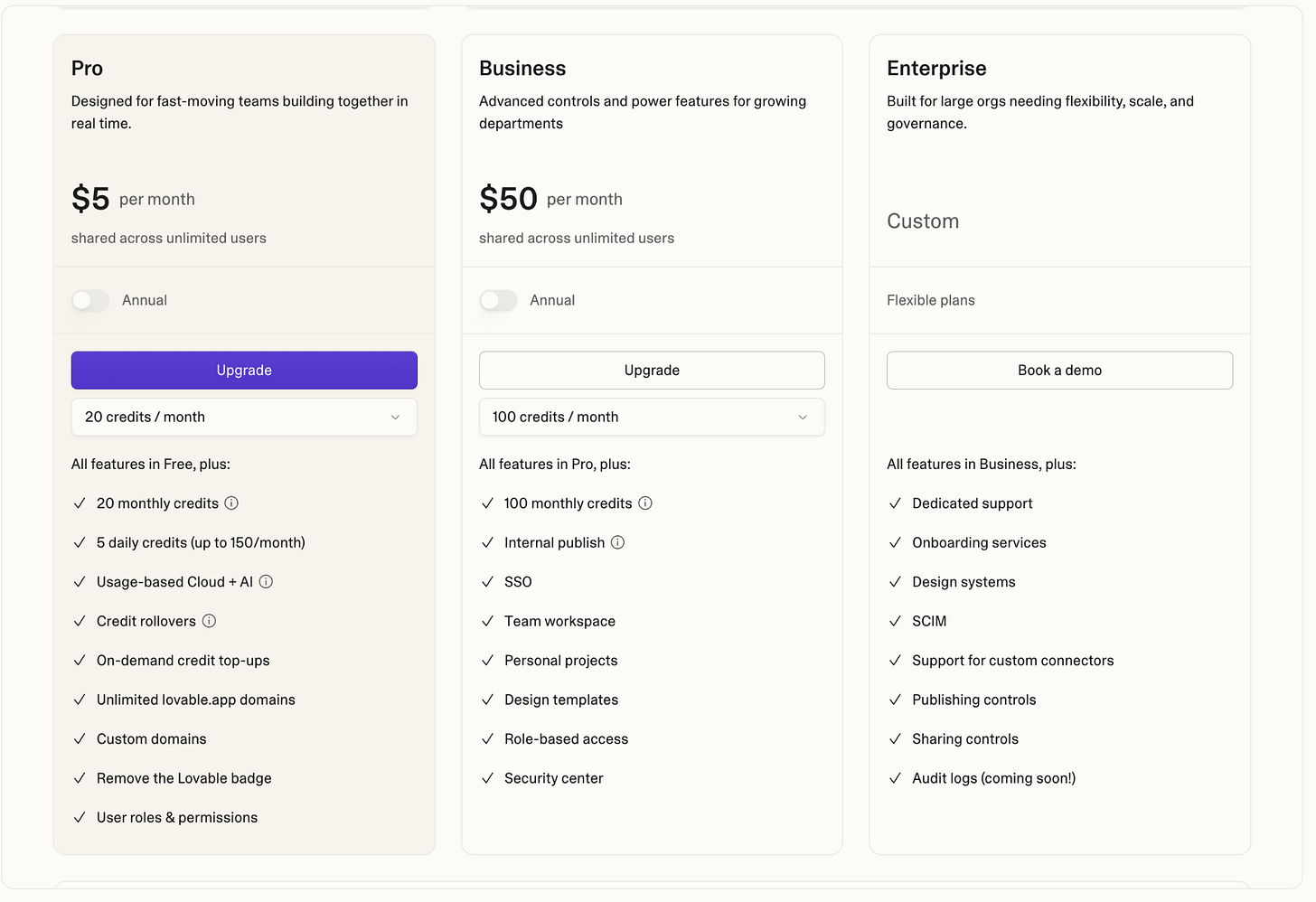
Task: Click the Dedicated support feature item
Action: point(972,503)
